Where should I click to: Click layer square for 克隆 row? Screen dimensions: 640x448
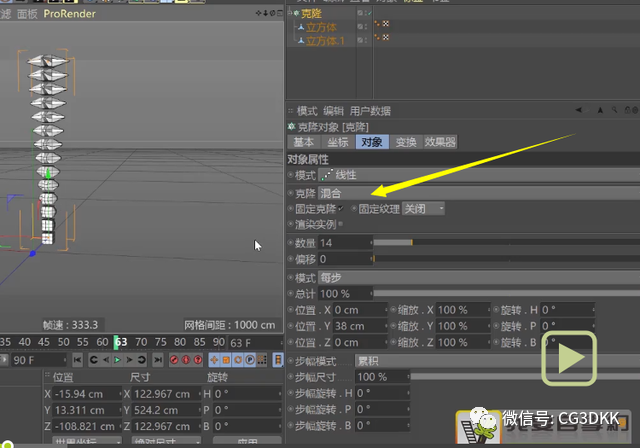tap(360, 13)
